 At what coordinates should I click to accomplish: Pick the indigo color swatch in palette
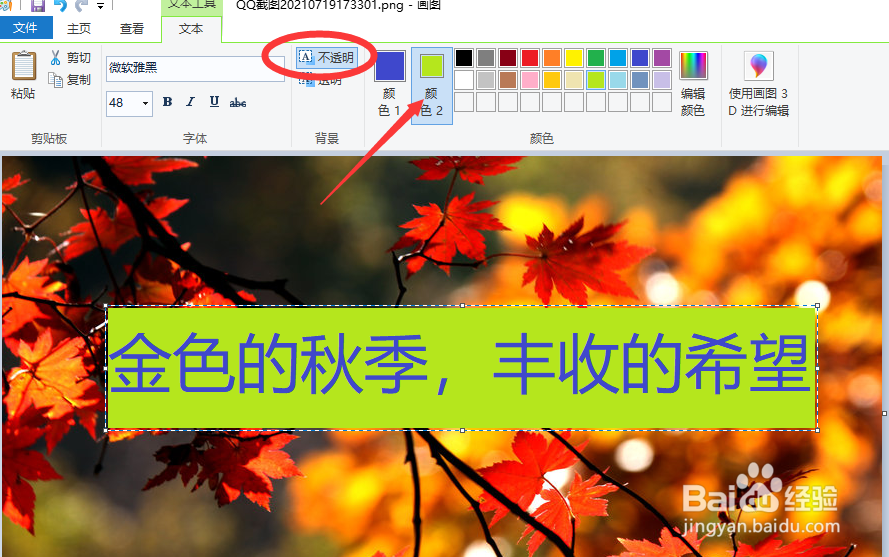pyautogui.click(x=640, y=58)
